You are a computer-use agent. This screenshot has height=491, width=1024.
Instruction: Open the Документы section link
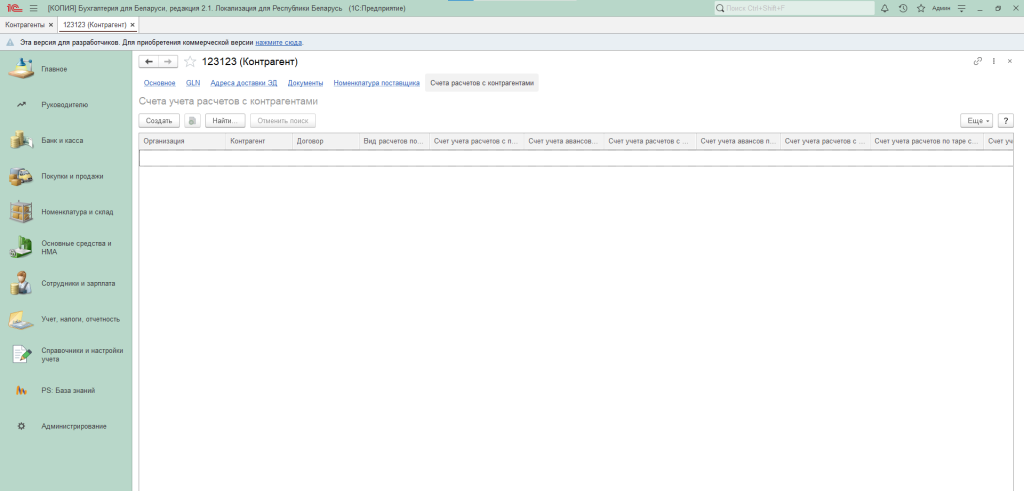click(x=305, y=83)
